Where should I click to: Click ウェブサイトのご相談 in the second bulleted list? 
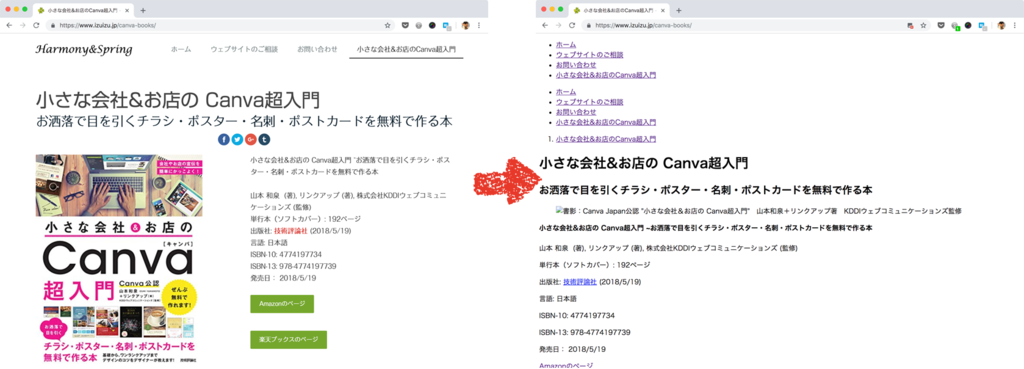[590, 102]
